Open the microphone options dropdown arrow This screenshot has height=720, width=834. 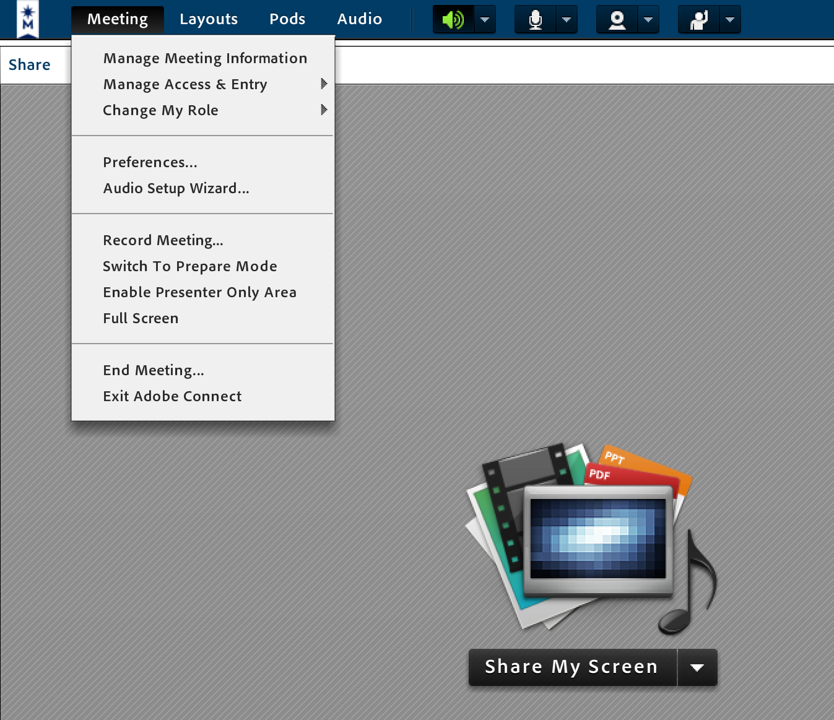[567, 20]
